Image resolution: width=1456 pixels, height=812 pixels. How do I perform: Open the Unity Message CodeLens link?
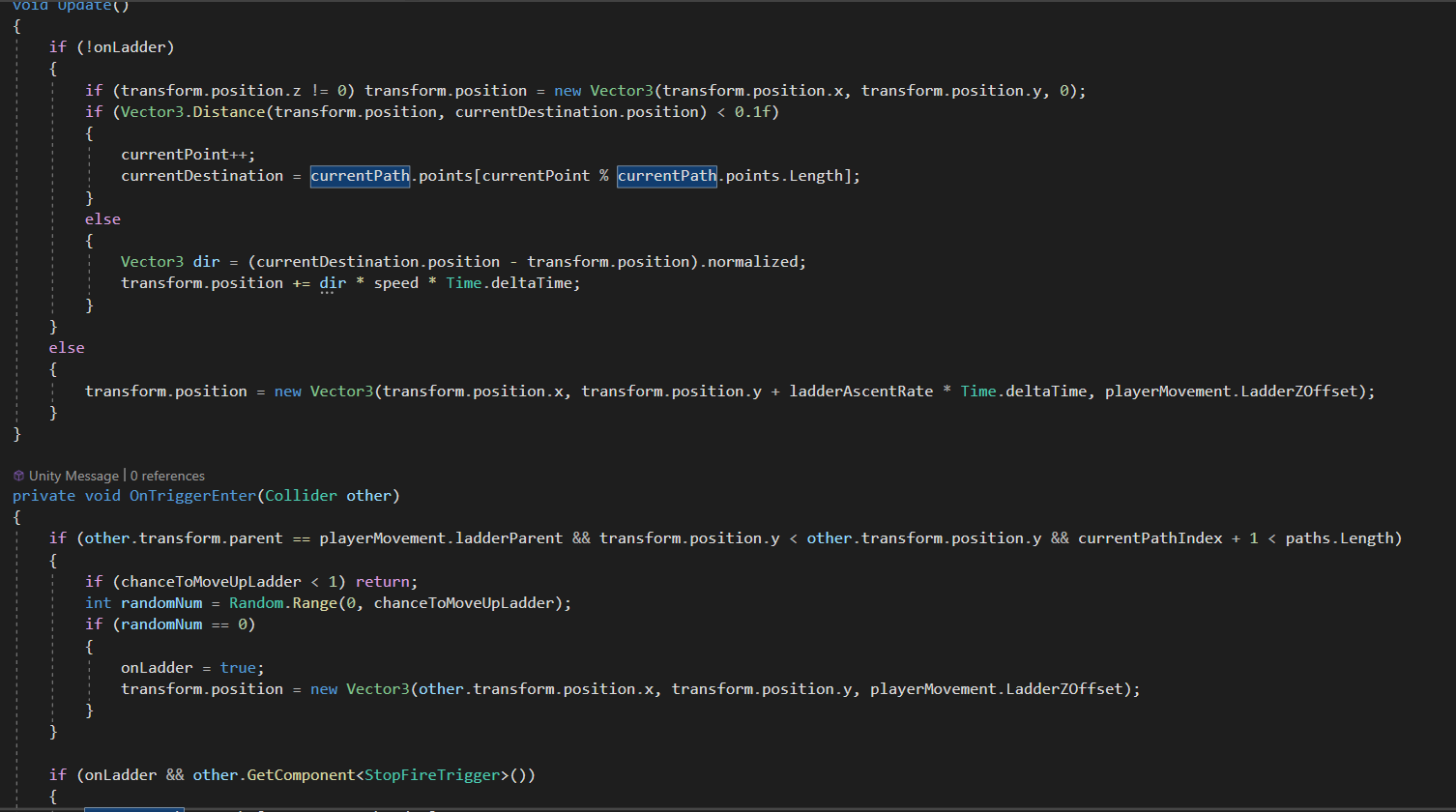pyautogui.click(x=73, y=476)
